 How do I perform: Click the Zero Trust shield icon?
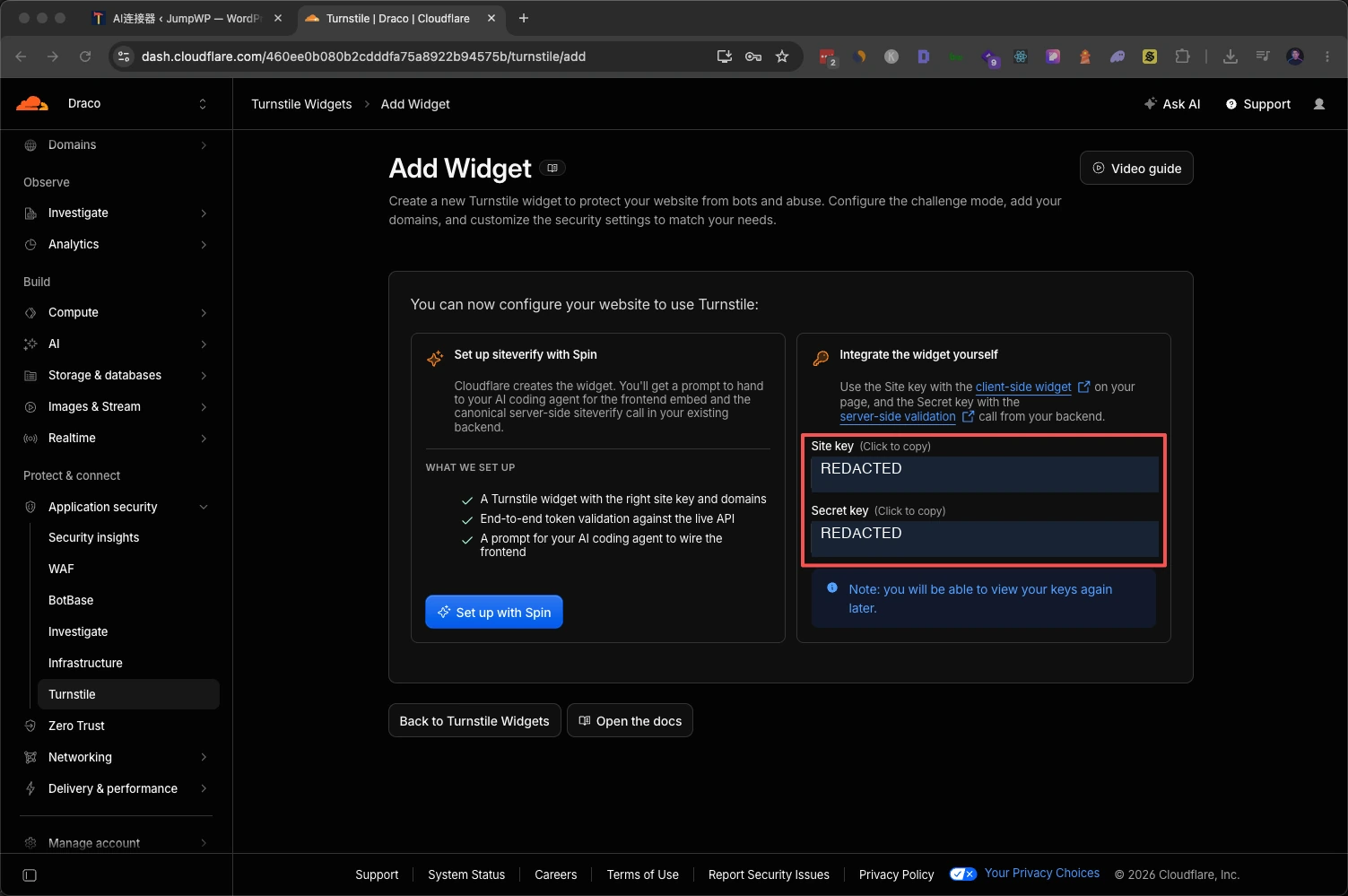(x=30, y=726)
